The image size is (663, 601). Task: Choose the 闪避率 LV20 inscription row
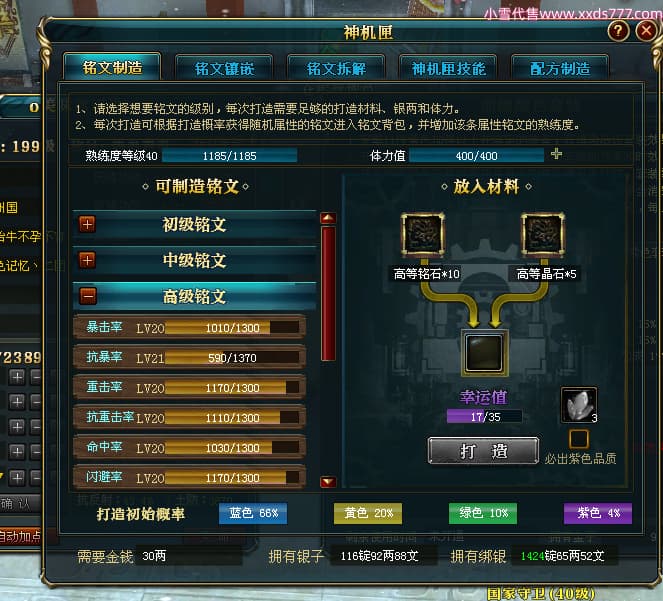pyautogui.click(x=189, y=478)
